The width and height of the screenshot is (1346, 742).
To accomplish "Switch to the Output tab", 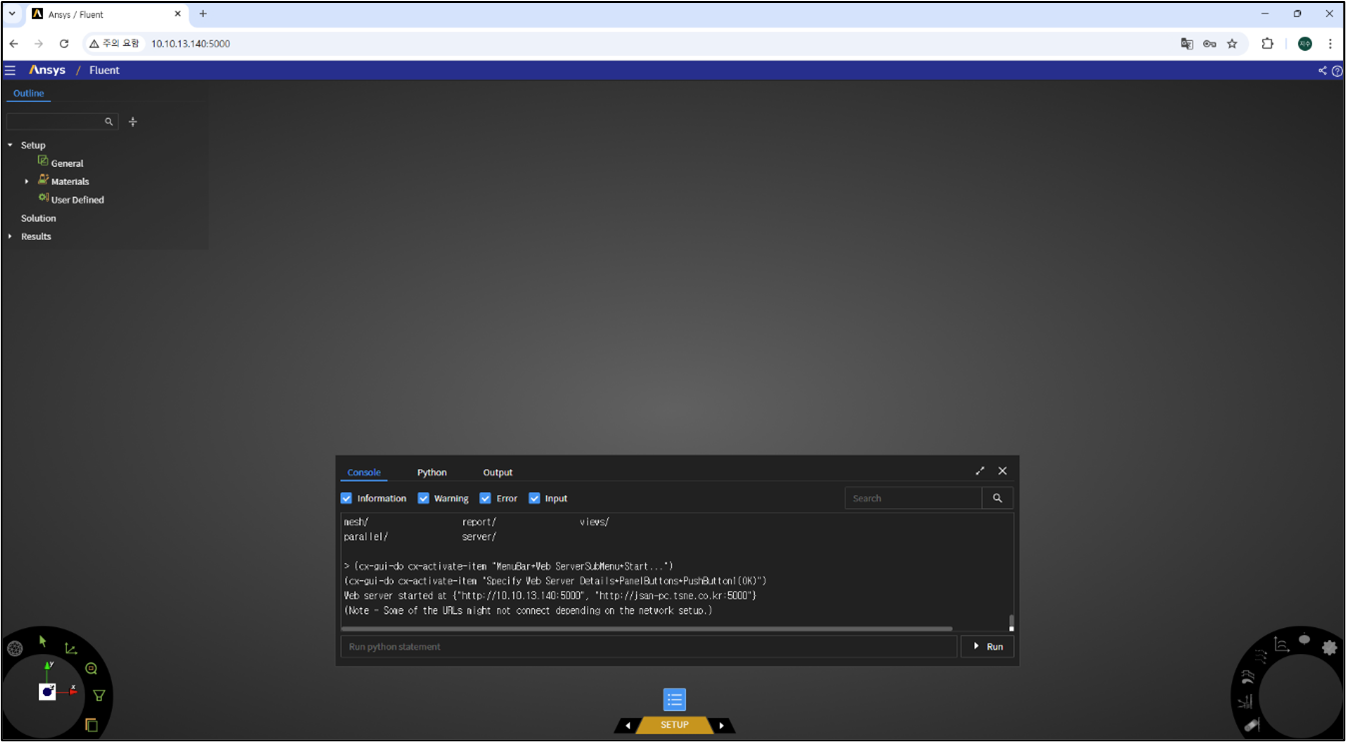I will [497, 472].
